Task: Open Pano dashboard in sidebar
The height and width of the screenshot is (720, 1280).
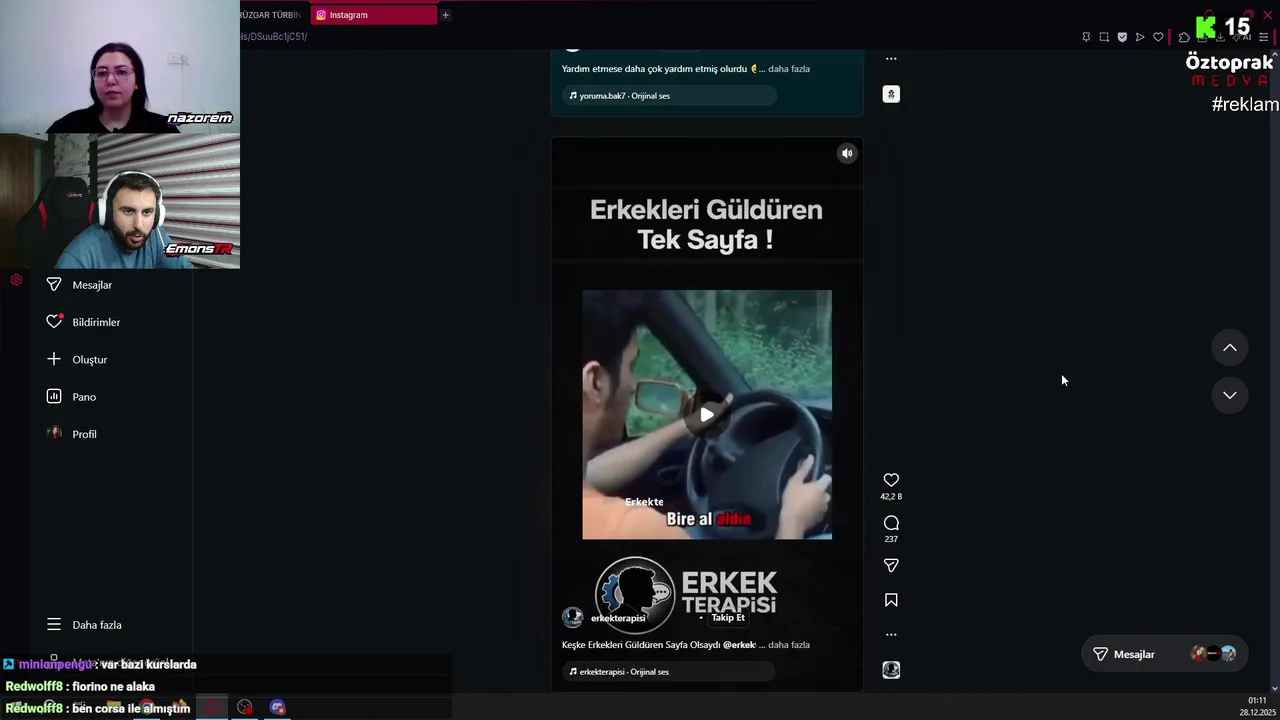Action: pyautogui.click(x=84, y=397)
